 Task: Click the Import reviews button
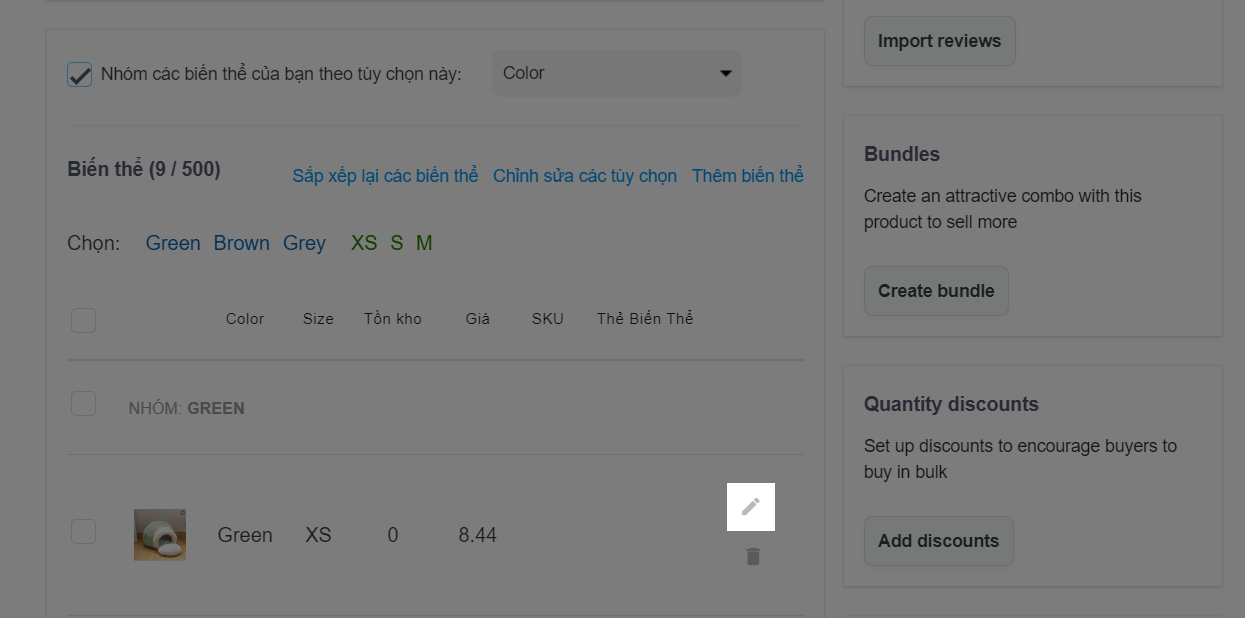[939, 41]
